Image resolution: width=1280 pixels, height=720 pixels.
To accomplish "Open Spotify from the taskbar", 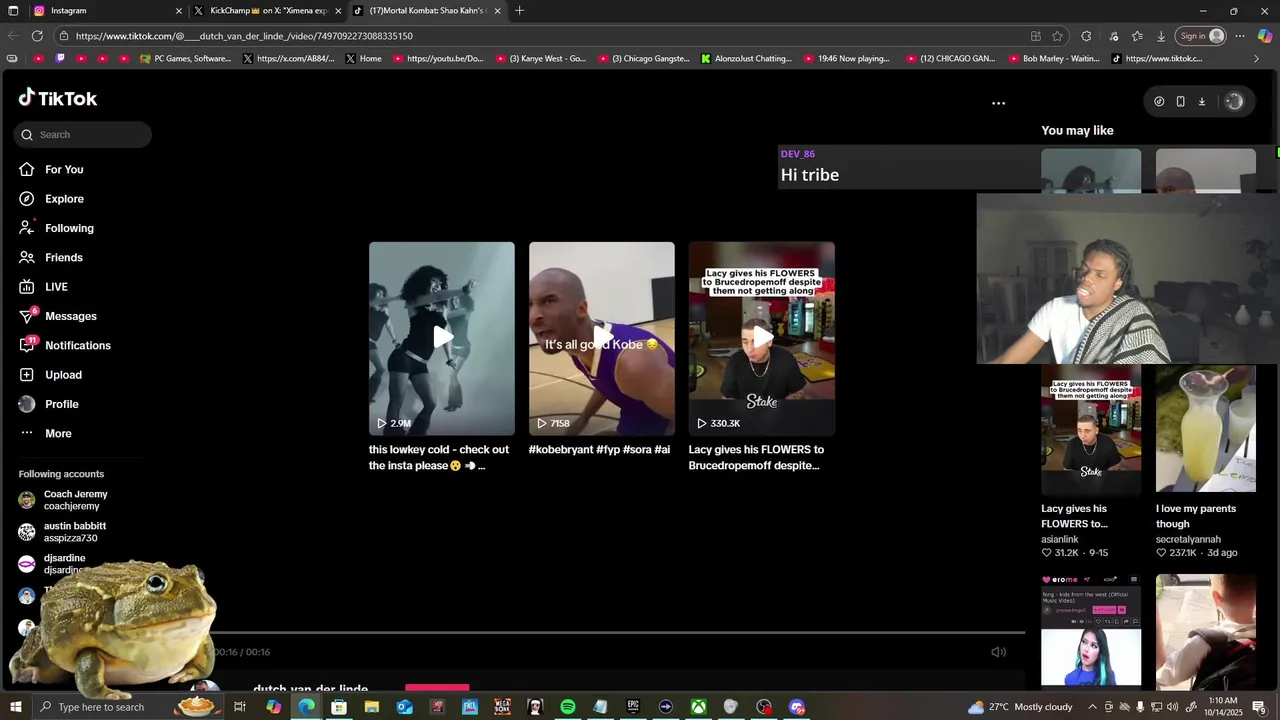I will click(x=568, y=707).
